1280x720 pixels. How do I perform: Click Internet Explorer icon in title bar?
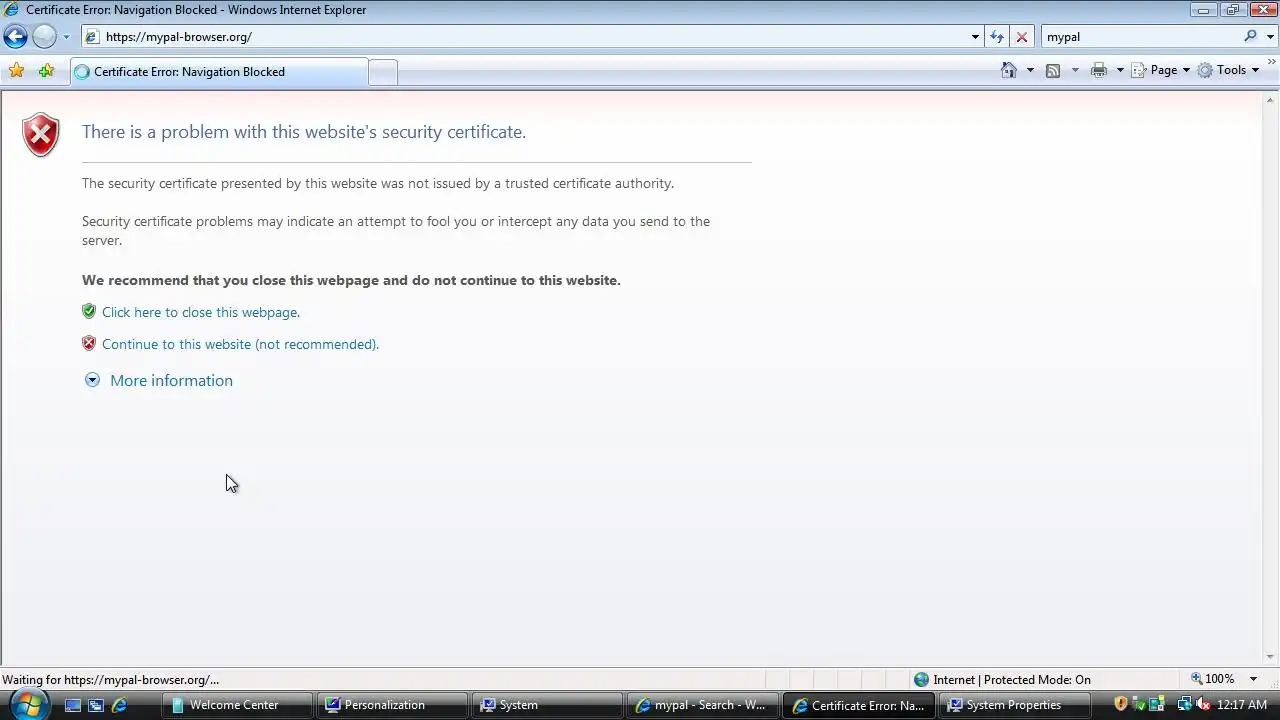pyautogui.click(x=12, y=10)
